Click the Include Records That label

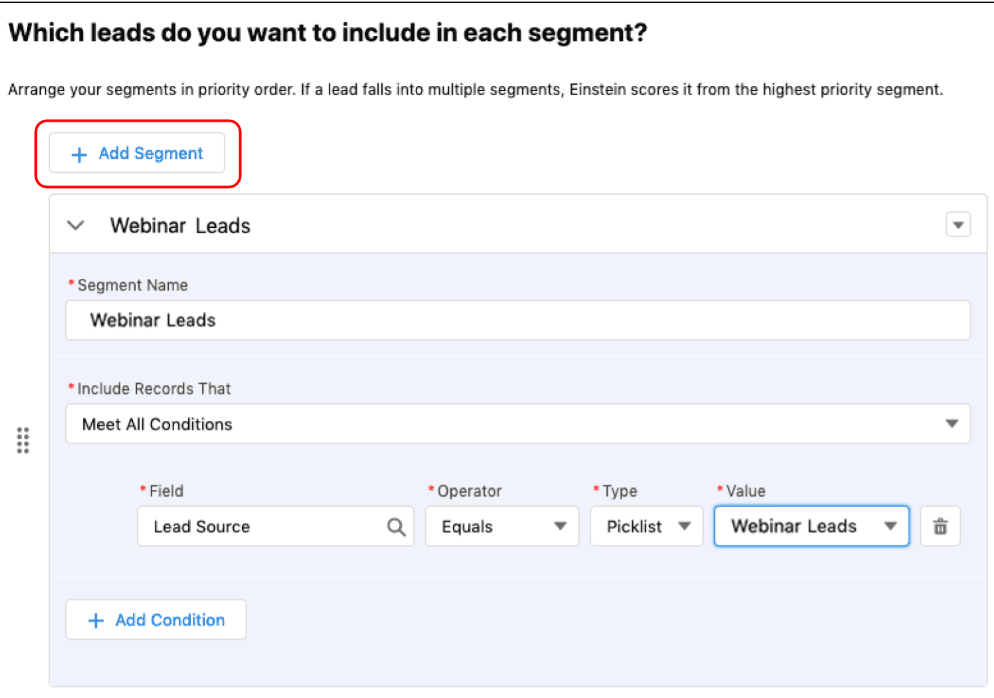pyautogui.click(x=154, y=388)
